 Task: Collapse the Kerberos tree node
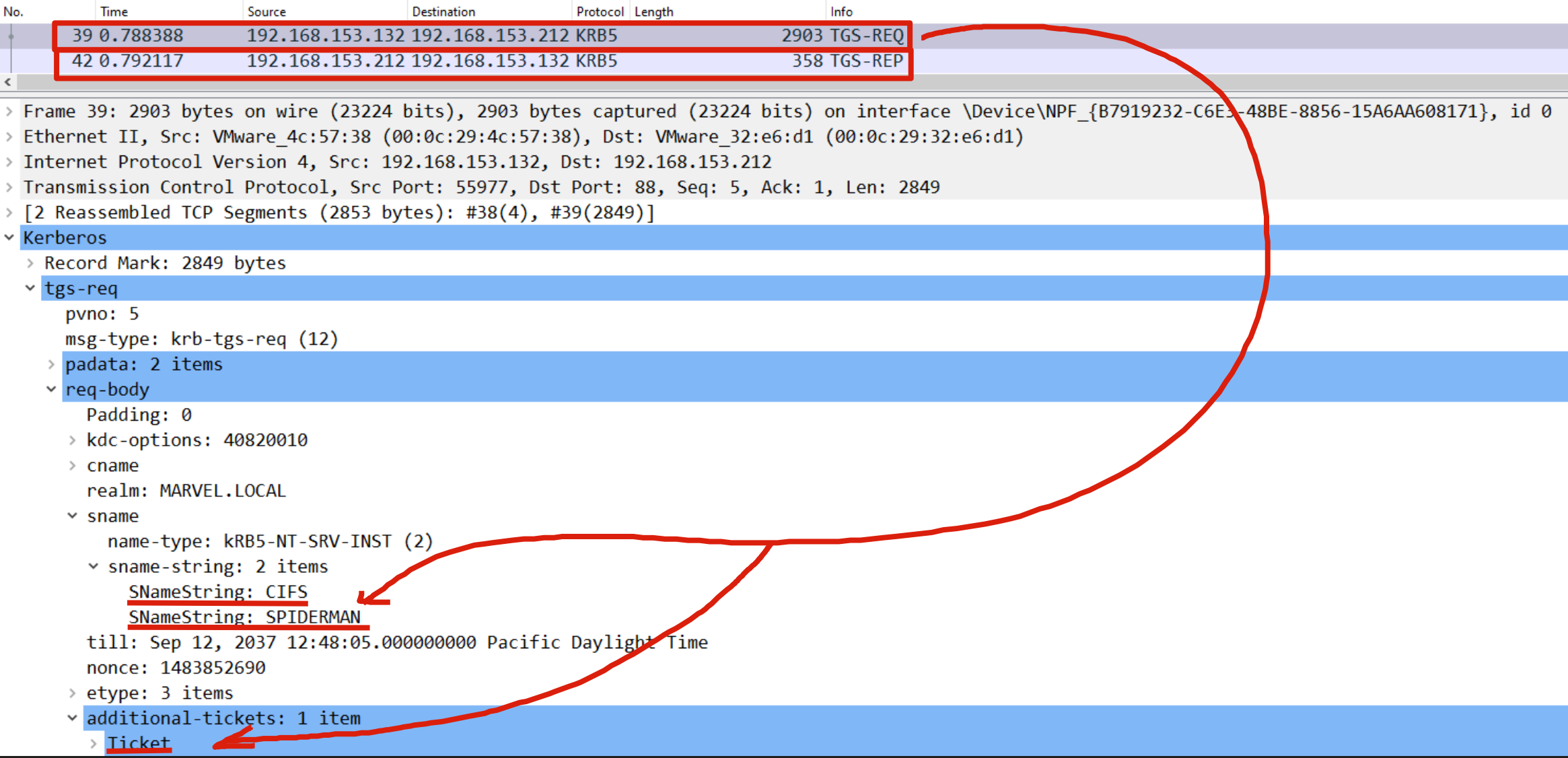tap(9, 238)
